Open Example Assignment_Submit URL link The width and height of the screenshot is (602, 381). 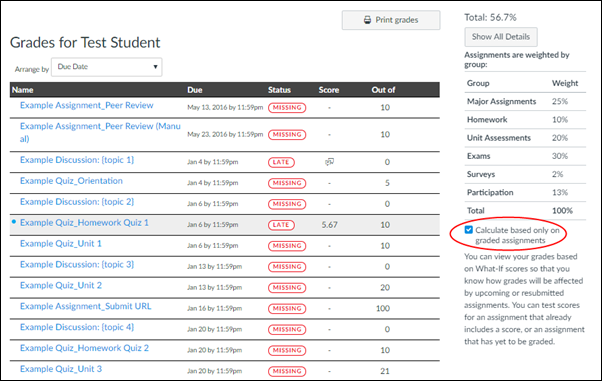tap(86, 306)
